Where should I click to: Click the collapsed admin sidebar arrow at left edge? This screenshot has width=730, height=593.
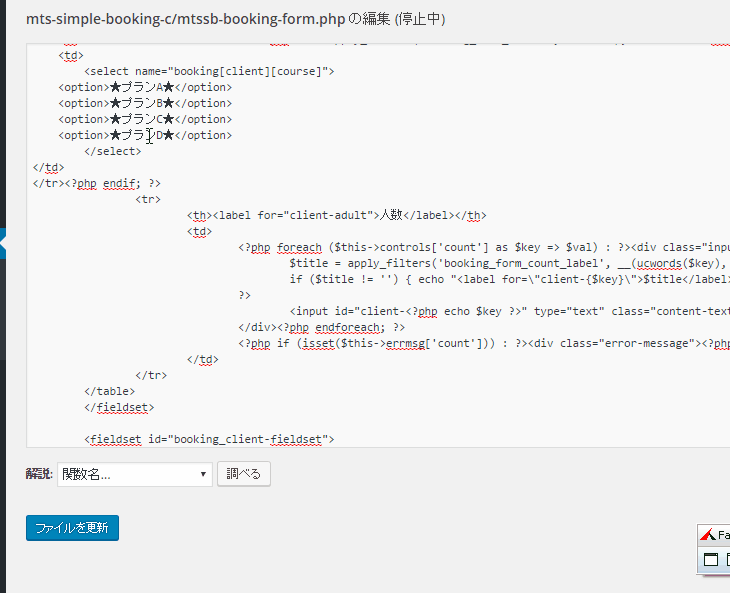point(3,243)
